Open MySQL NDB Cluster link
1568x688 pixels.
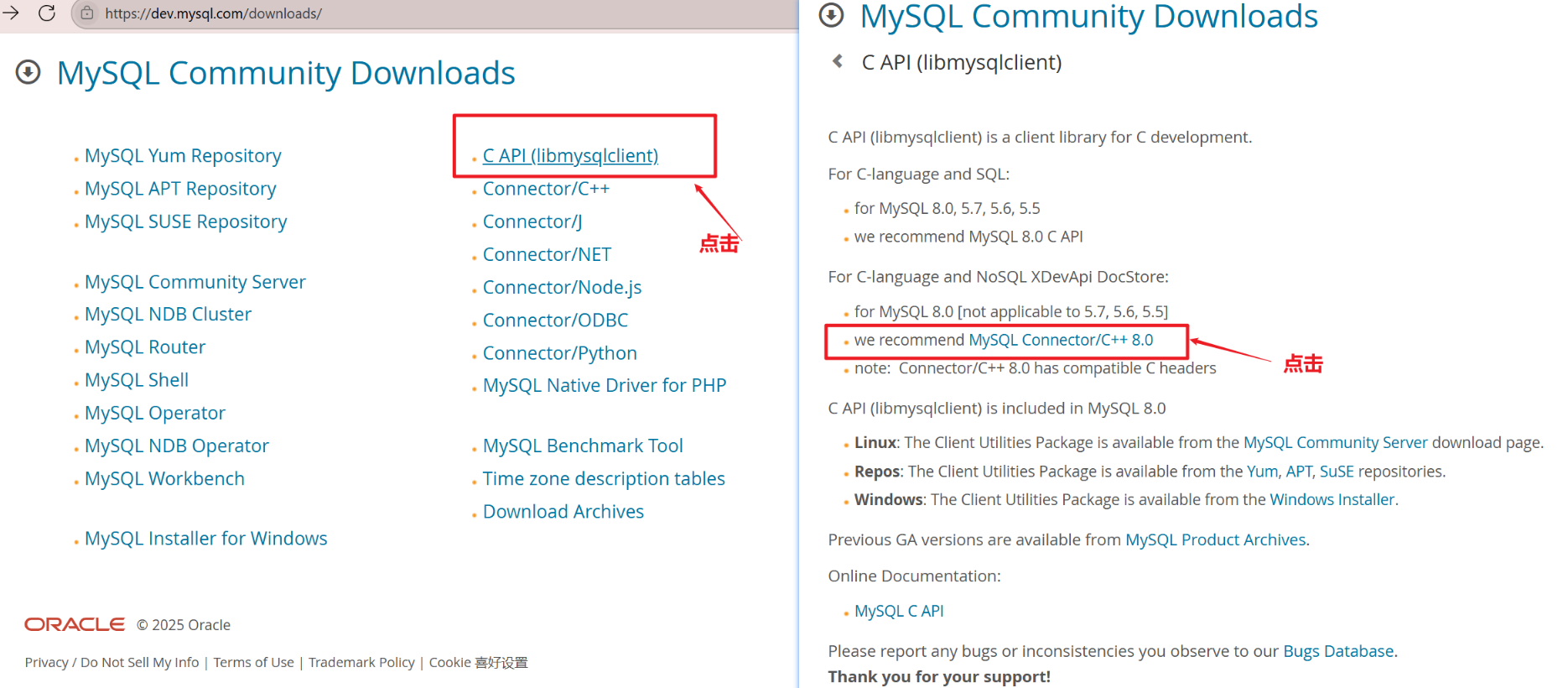pos(168,315)
